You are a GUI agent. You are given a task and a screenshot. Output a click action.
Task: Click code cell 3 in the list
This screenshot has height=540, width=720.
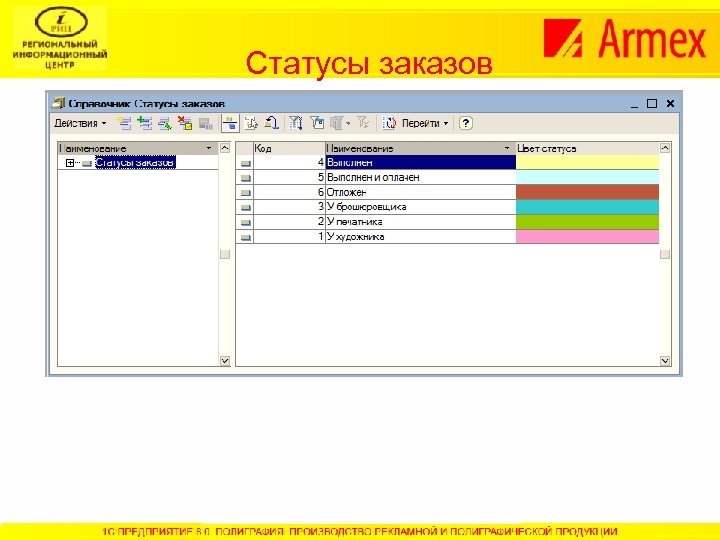click(289, 207)
